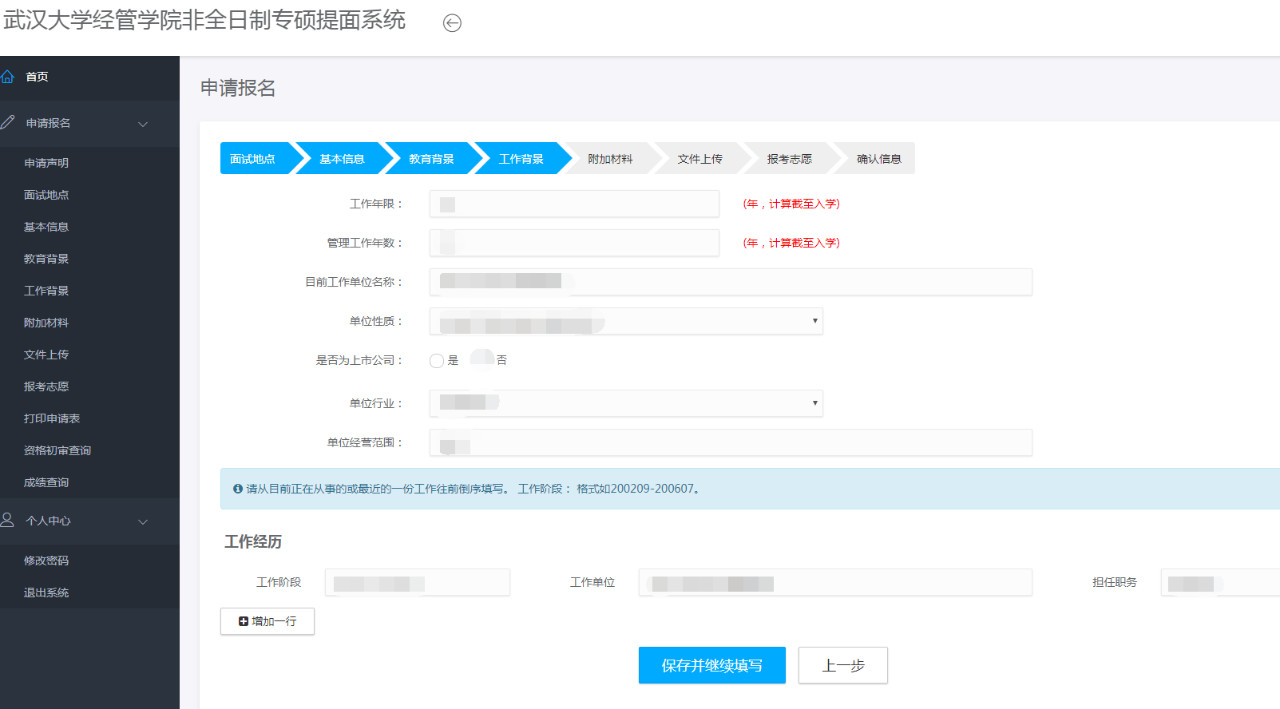Click the home icon in sidebar

[x=8, y=77]
